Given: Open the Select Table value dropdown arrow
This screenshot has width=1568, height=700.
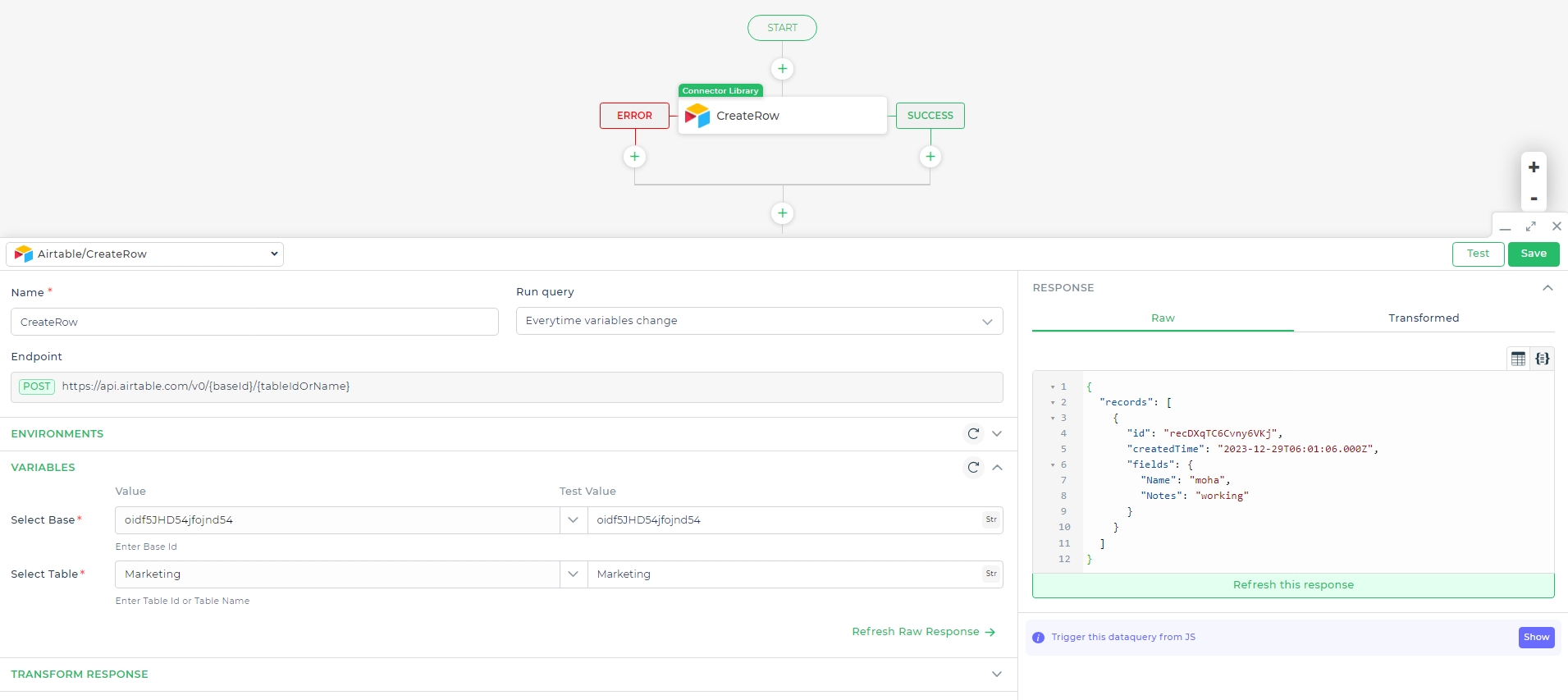Looking at the screenshot, I should point(574,574).
